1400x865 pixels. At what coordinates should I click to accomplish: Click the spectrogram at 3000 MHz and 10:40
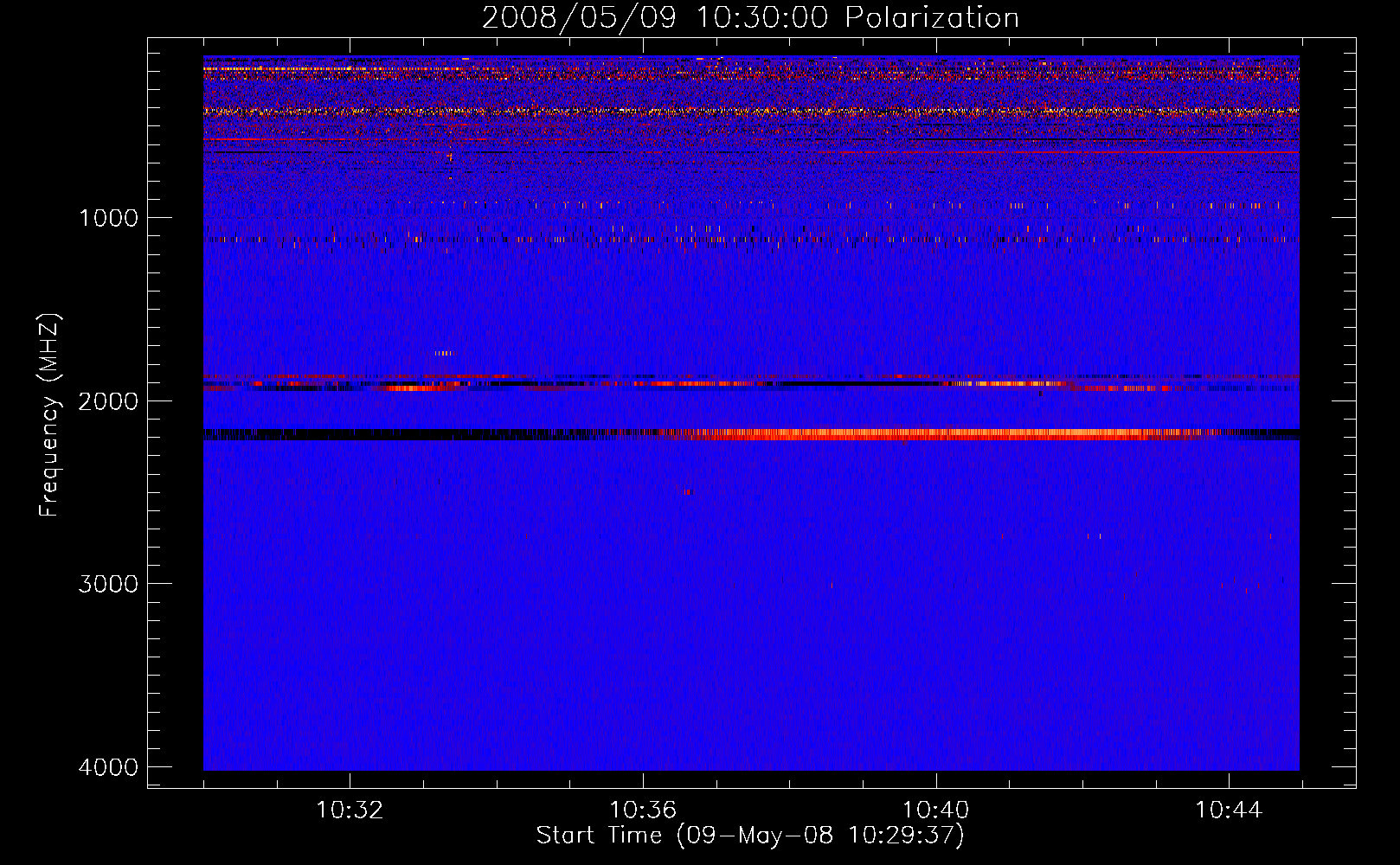click(x=936, y=584)
